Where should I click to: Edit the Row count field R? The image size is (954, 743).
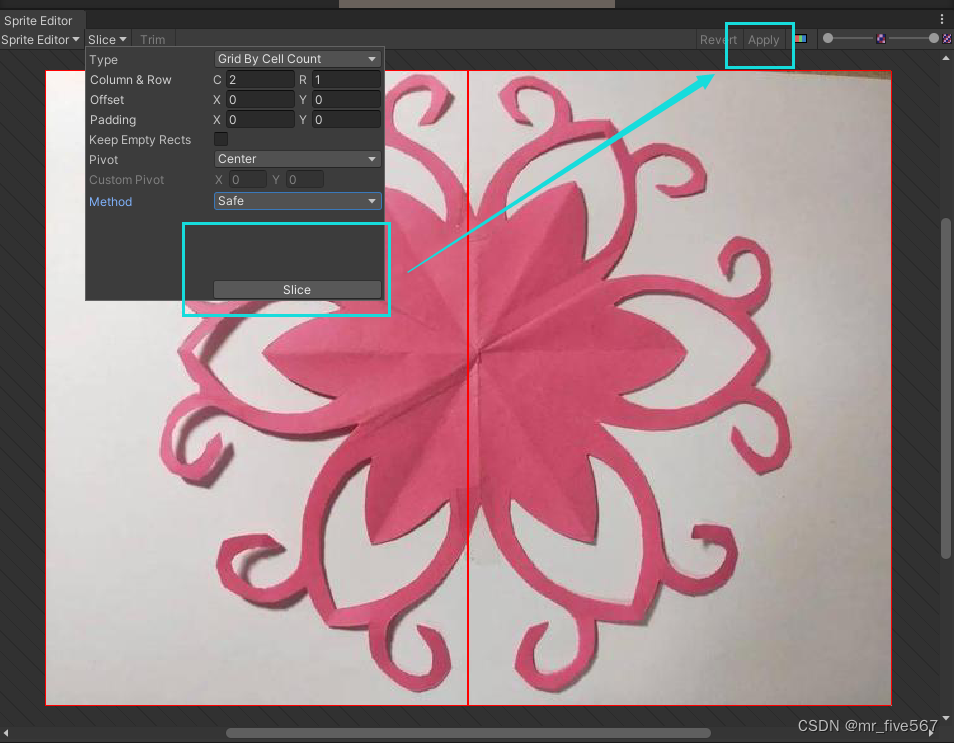click(x=346, y=79)
